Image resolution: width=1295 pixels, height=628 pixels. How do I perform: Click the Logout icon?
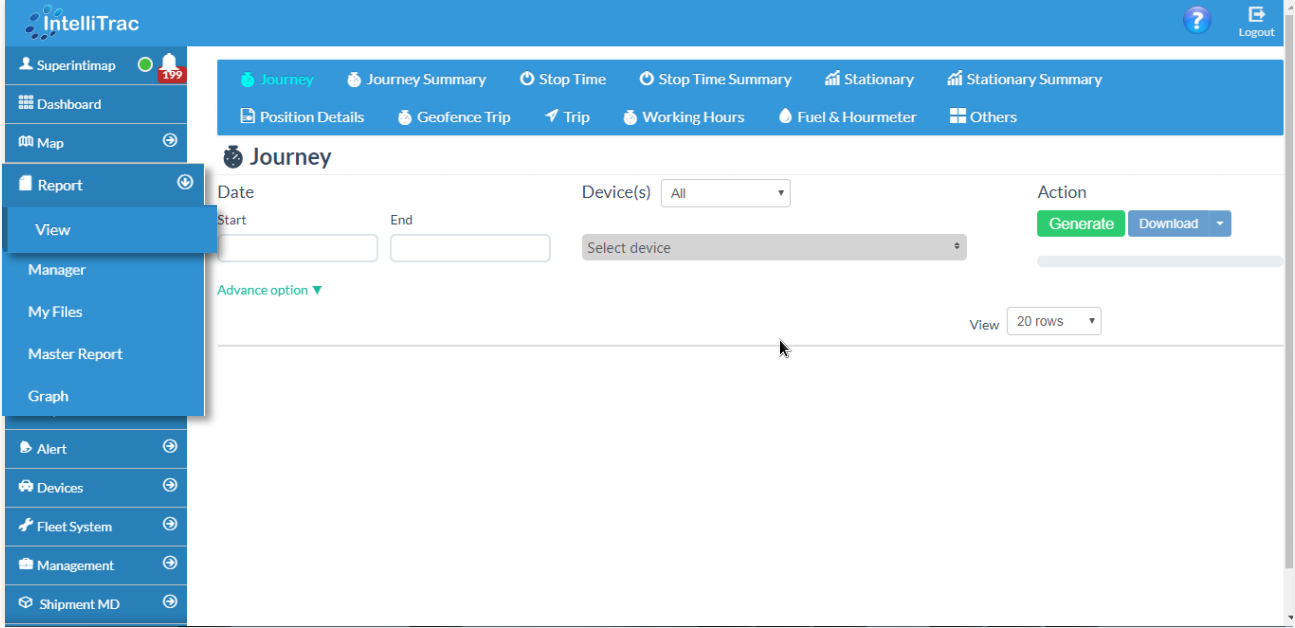coord(1256,16)
